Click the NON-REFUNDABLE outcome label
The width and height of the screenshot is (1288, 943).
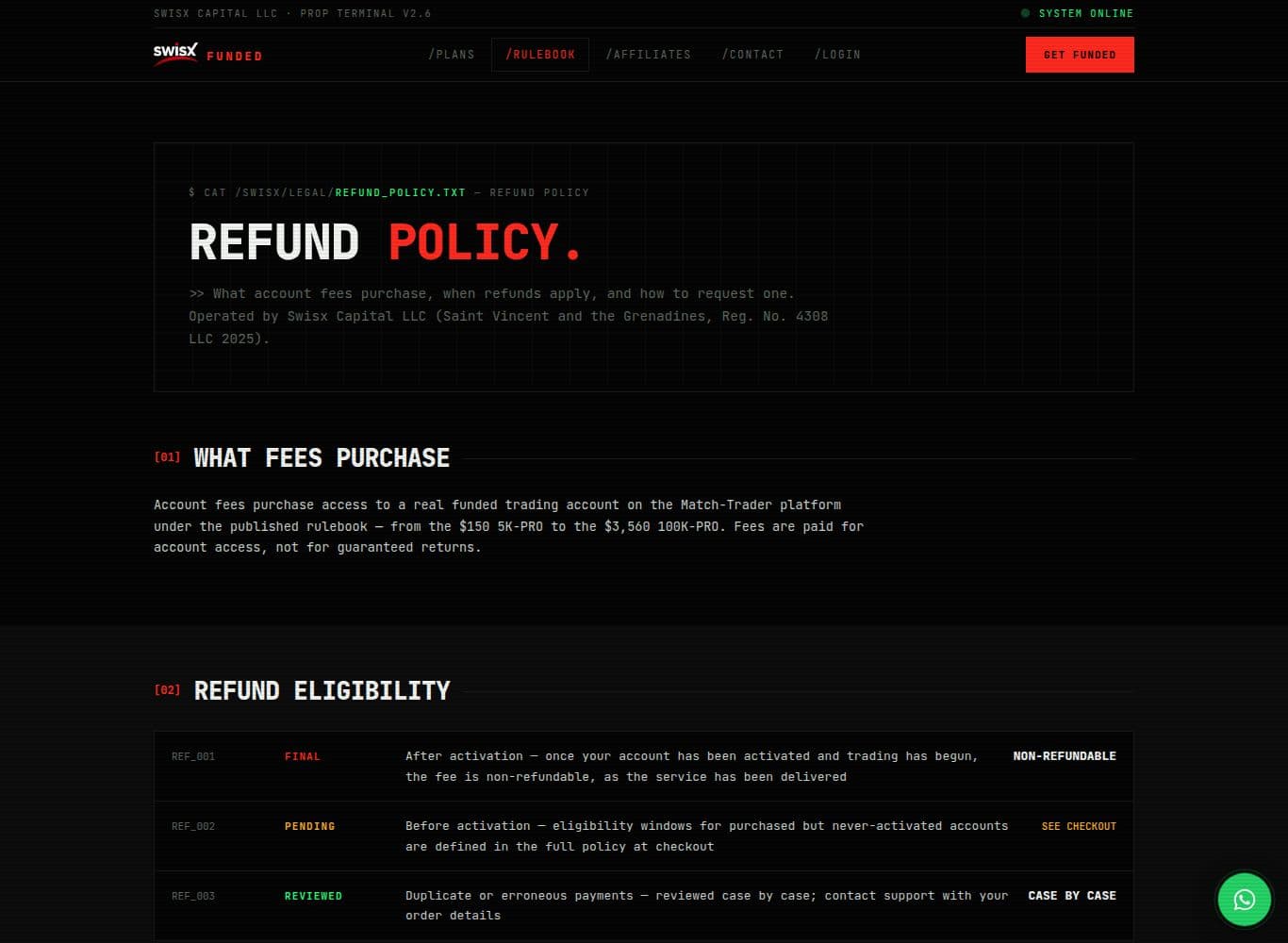coord(1065,756)
